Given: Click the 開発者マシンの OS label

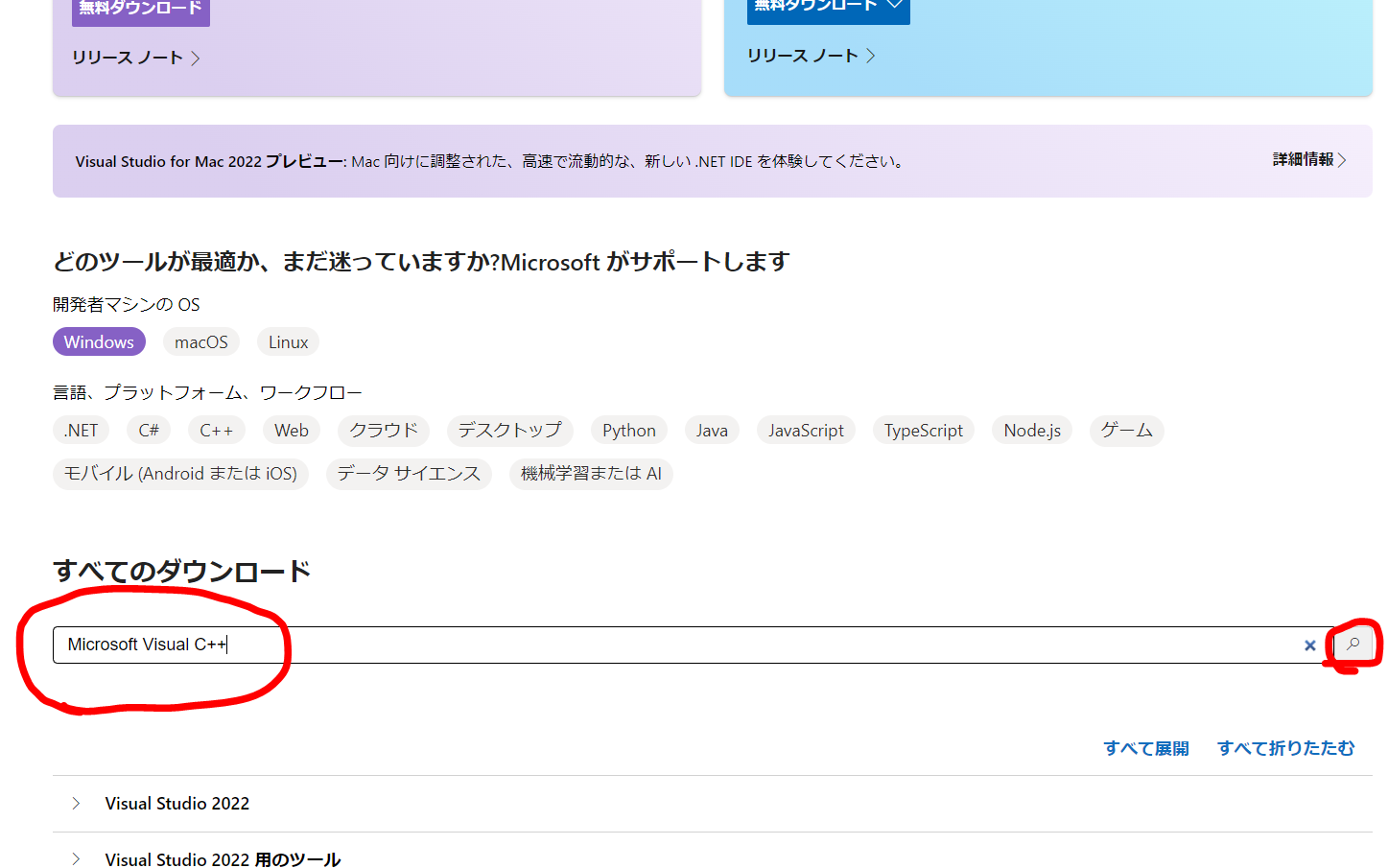Looking at the screenshot, I should coord(127,305).
